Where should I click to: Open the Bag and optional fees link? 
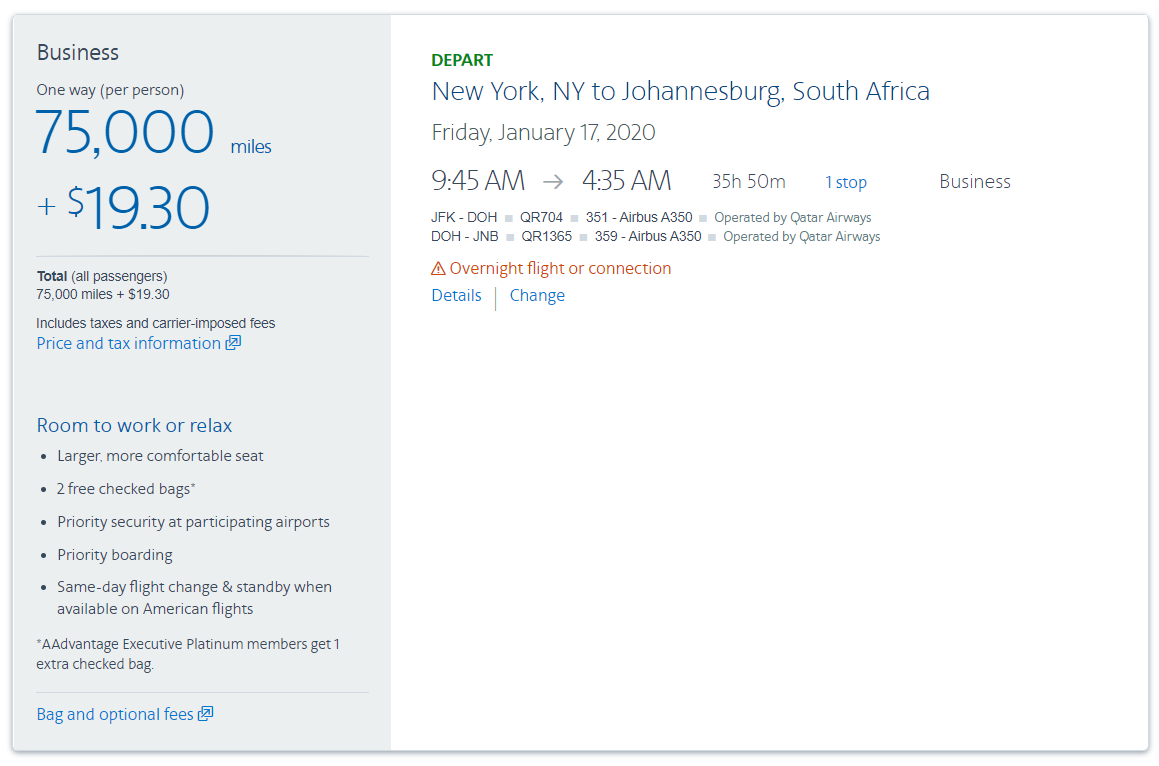[x=115, y=714]
